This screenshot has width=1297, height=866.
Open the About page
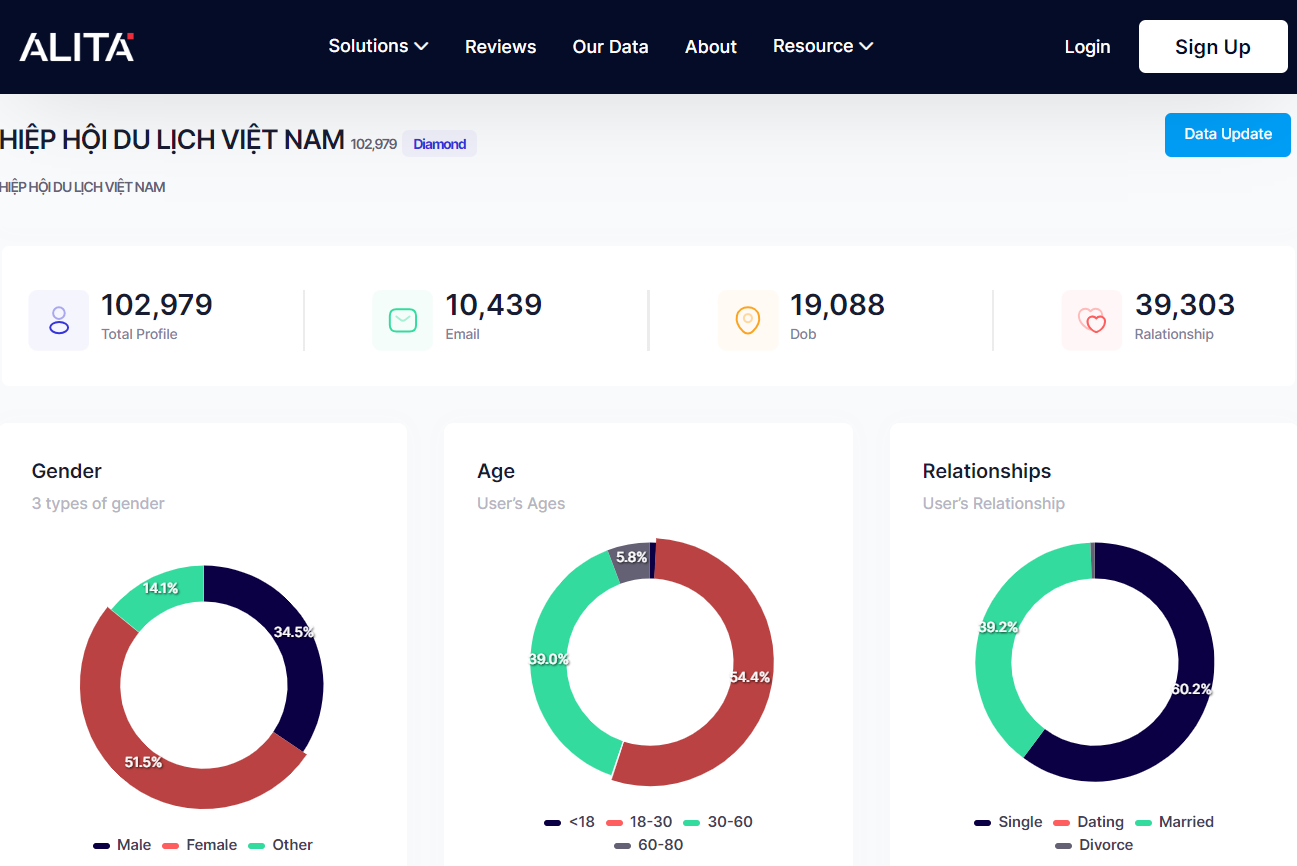(x=711, y=47)
